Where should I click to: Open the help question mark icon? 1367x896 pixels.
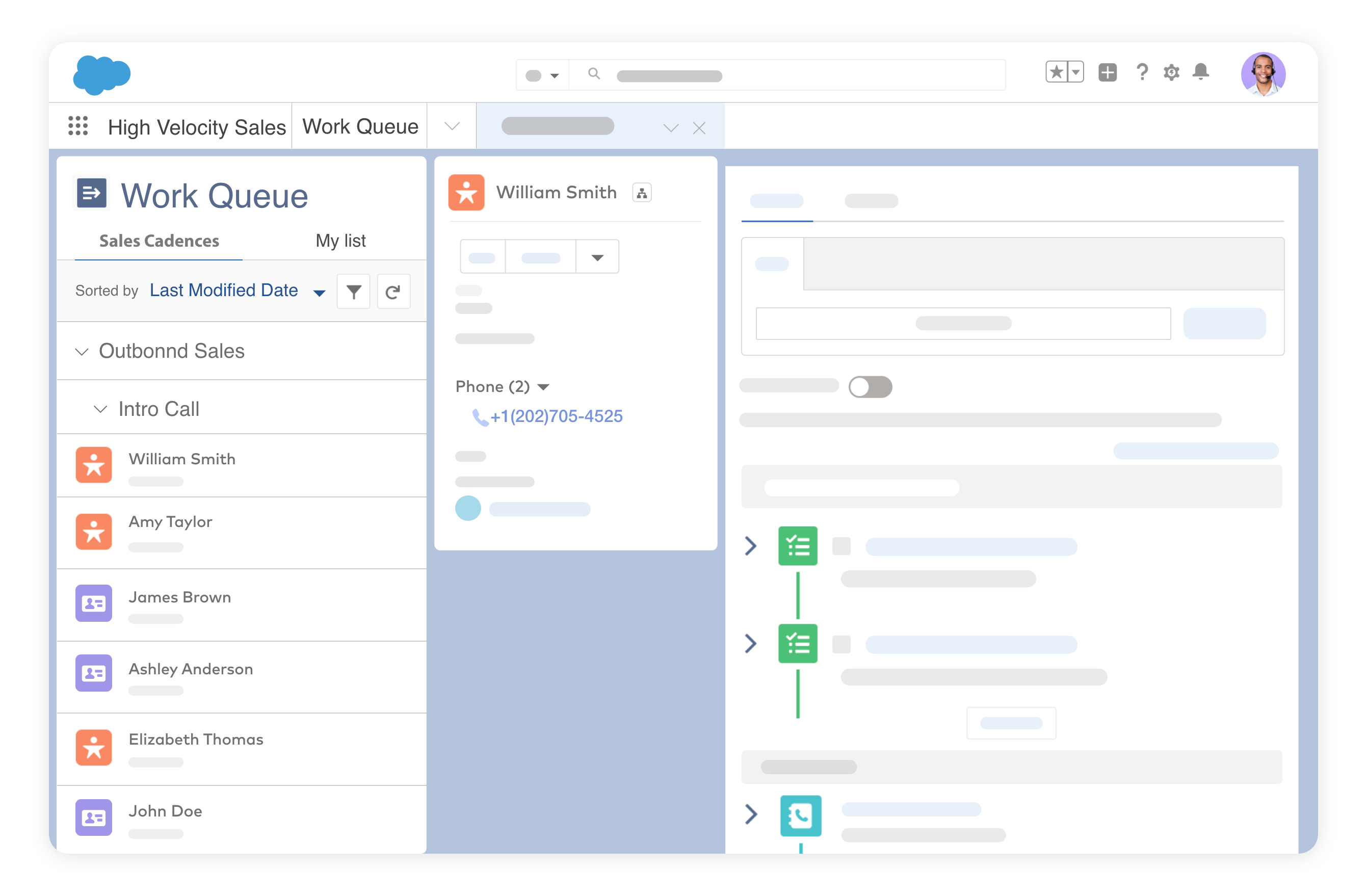click(x=1142, y=72)
